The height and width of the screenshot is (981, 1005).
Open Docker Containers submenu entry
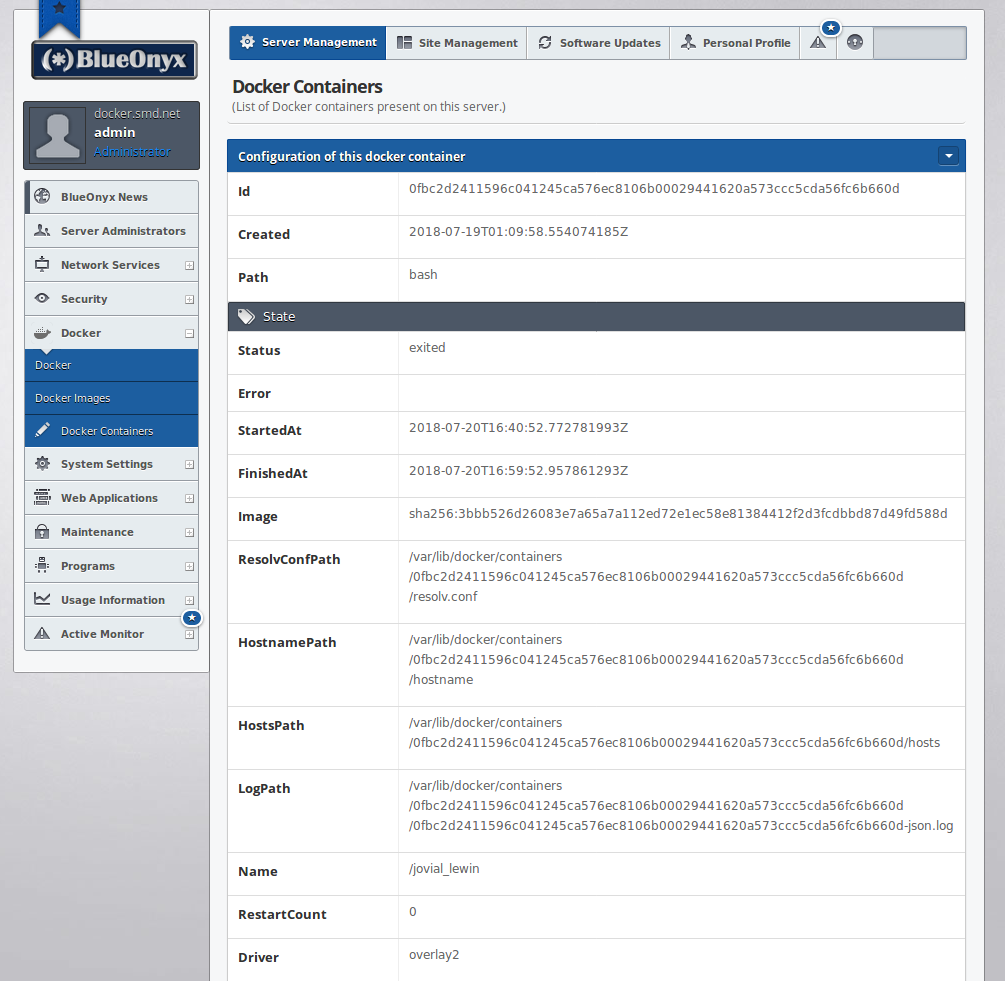112,431
